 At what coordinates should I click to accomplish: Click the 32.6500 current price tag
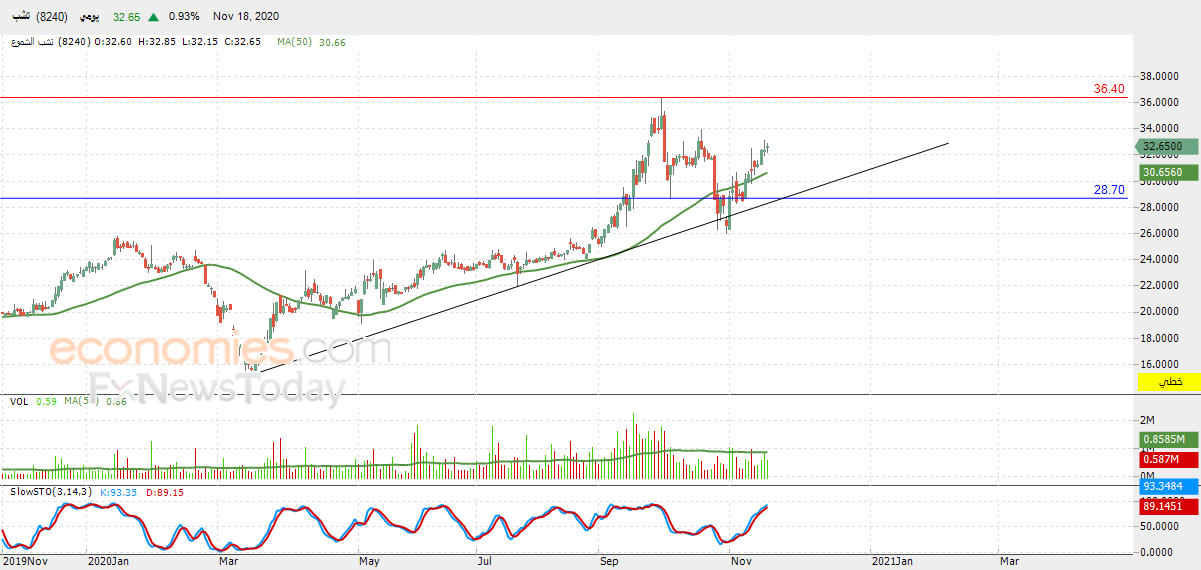tap(1163, 146)
